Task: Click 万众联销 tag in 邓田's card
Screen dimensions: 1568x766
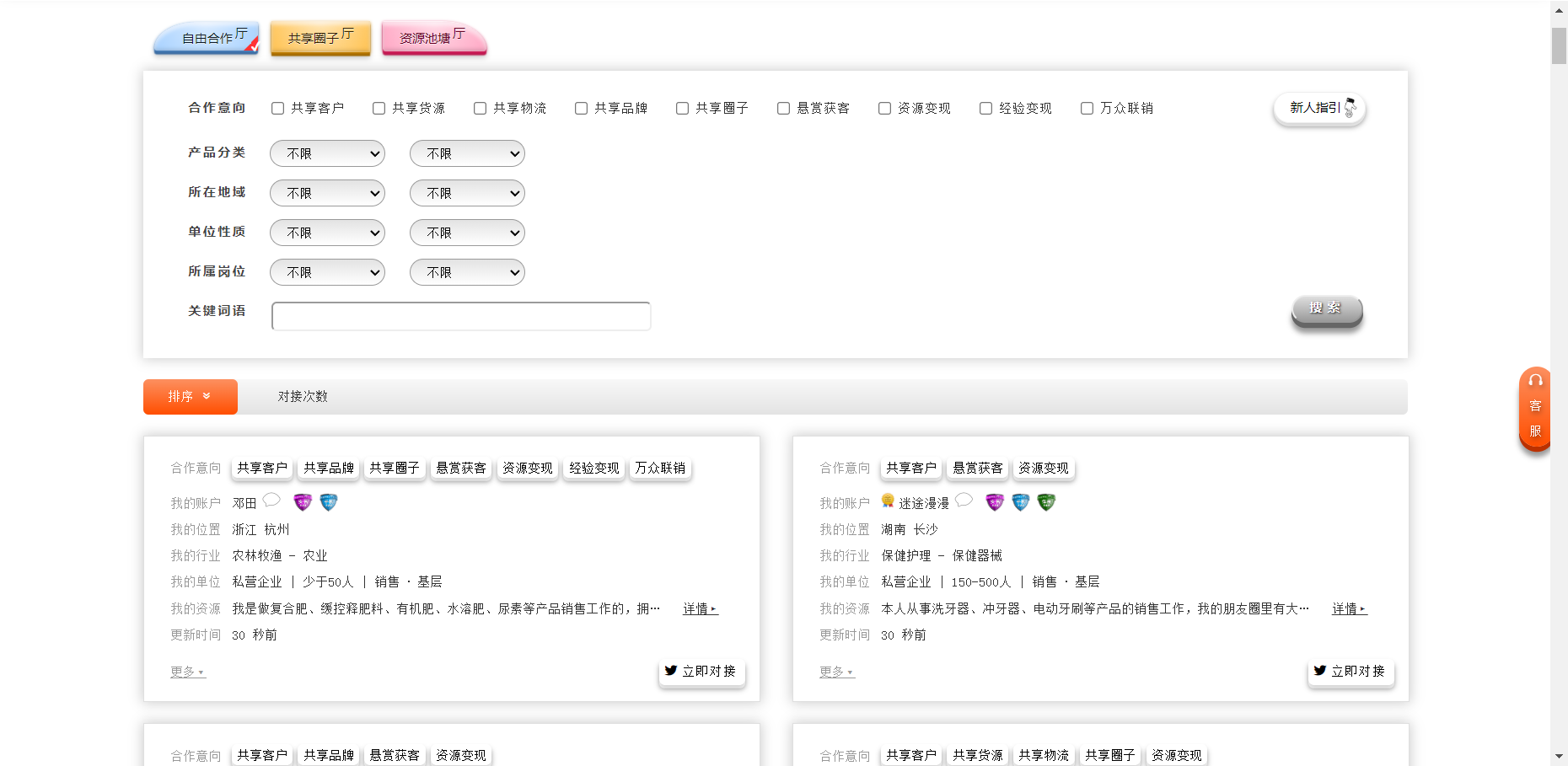Action: (x=660, y=469)
